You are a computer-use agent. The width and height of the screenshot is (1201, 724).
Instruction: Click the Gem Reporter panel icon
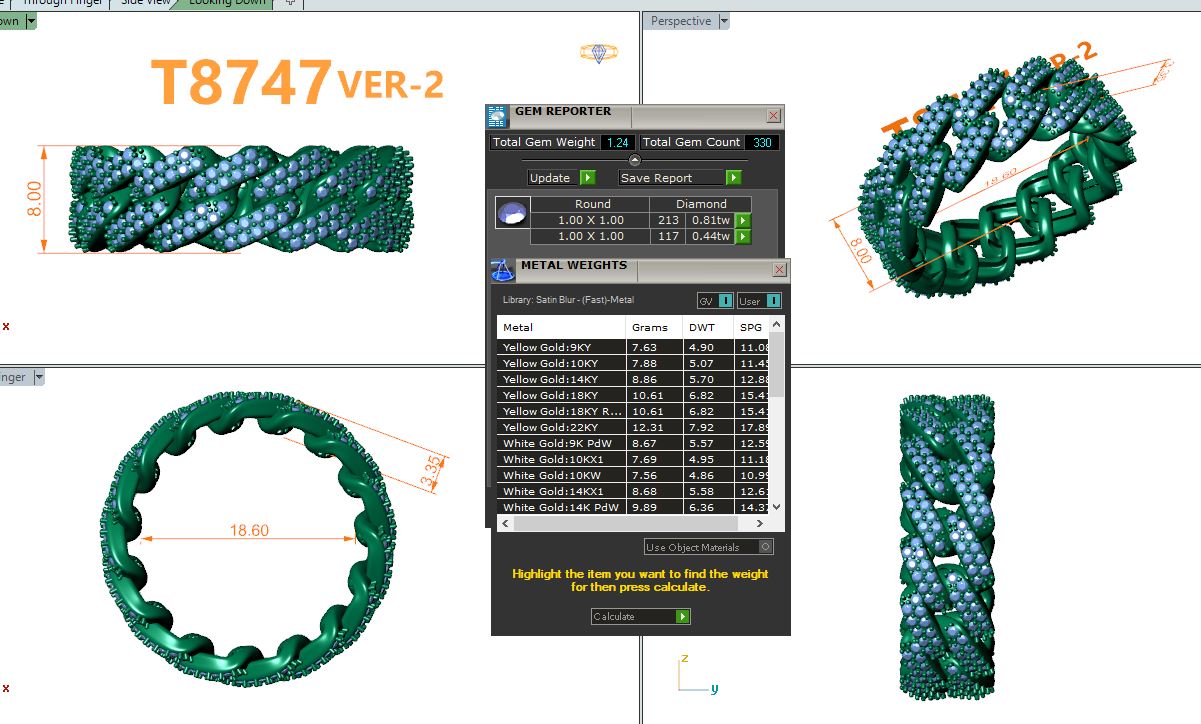(497, 117)
